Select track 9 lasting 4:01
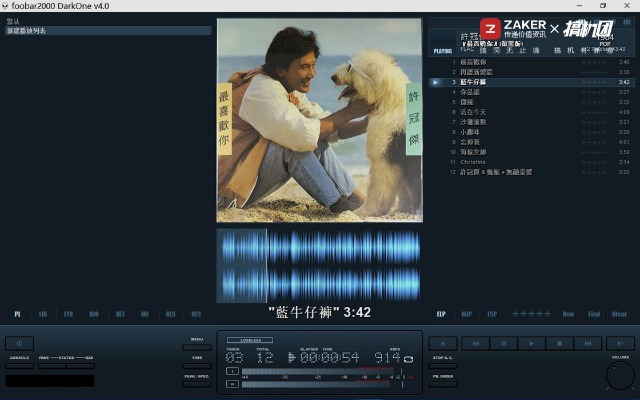Screen dimensions: 640x400 click(x=531, y=142)
